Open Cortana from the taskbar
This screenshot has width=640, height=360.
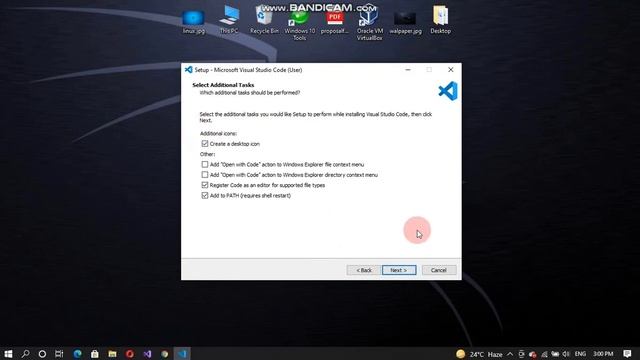pyautogui.click(x=42, y=353)
